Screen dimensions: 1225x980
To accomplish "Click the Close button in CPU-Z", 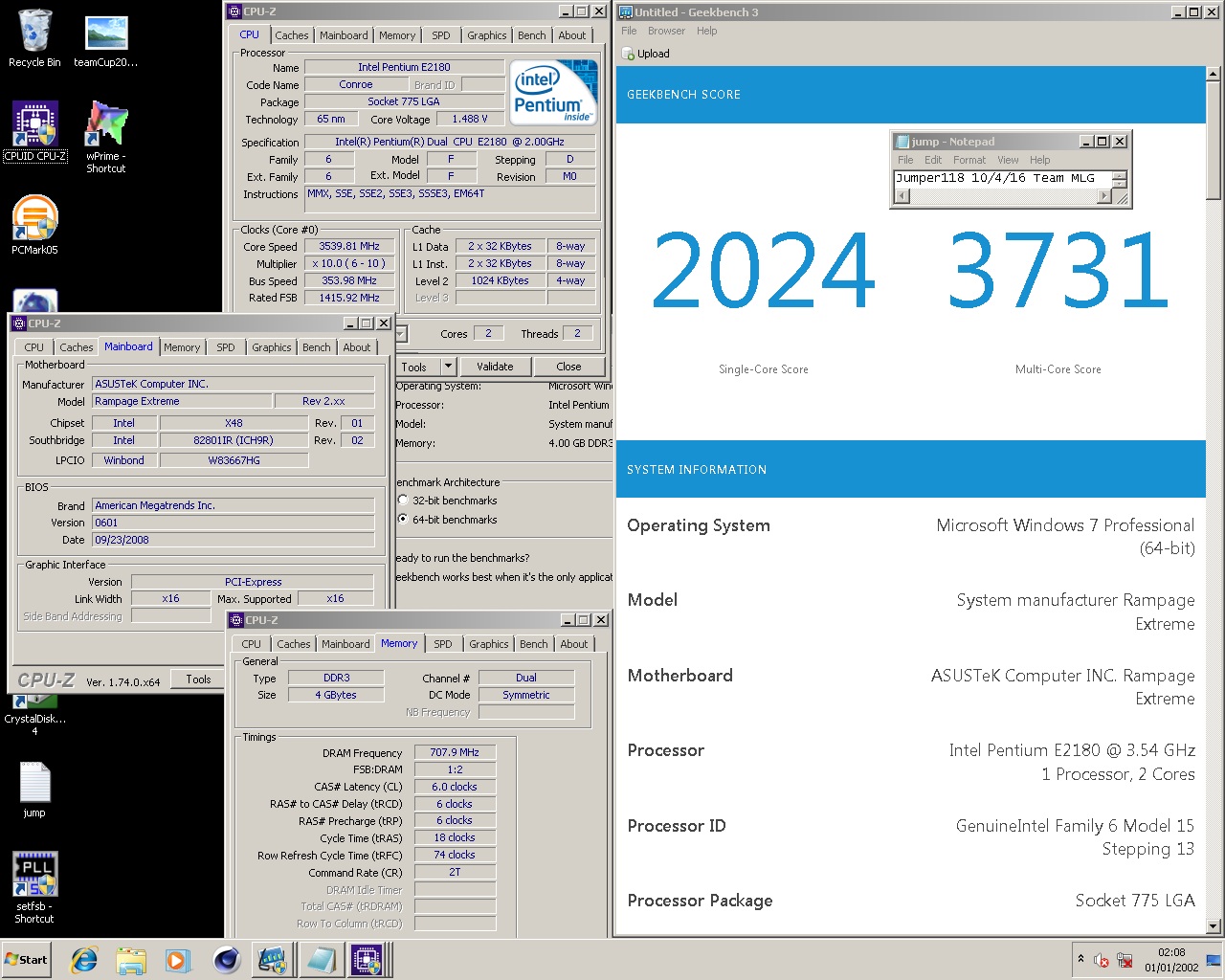I will [x=568, y=367].
